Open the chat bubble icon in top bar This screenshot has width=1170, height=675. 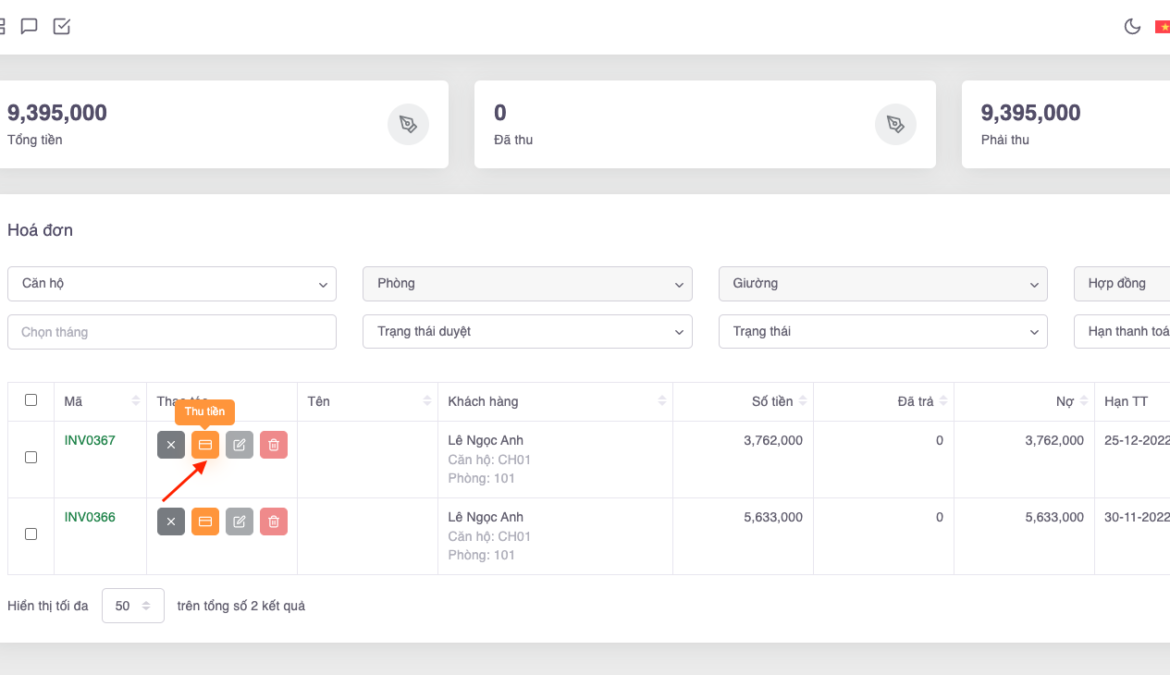point(29,27)
